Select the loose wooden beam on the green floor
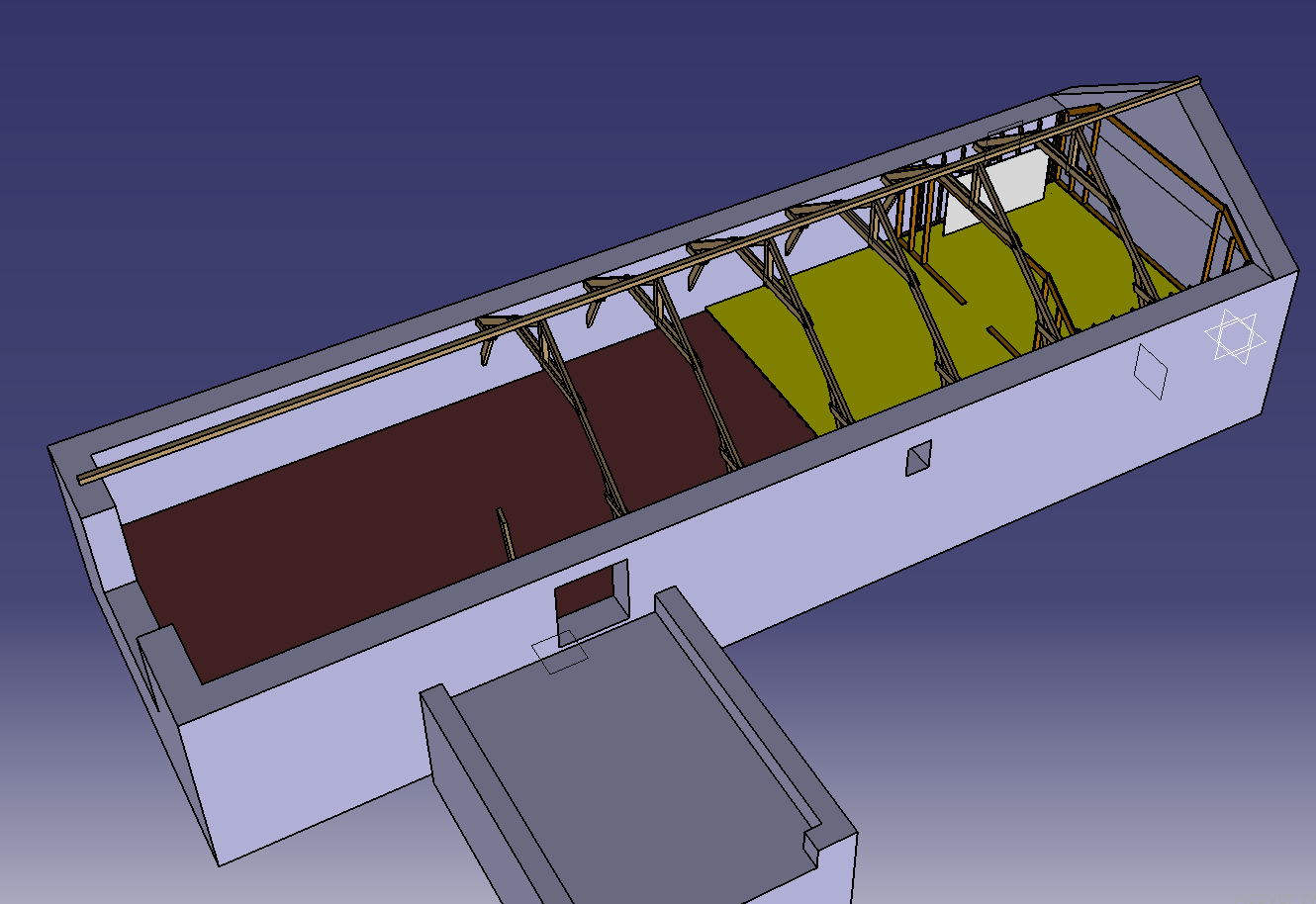This screenshot has width=1316, height=904. (1001, 341)
